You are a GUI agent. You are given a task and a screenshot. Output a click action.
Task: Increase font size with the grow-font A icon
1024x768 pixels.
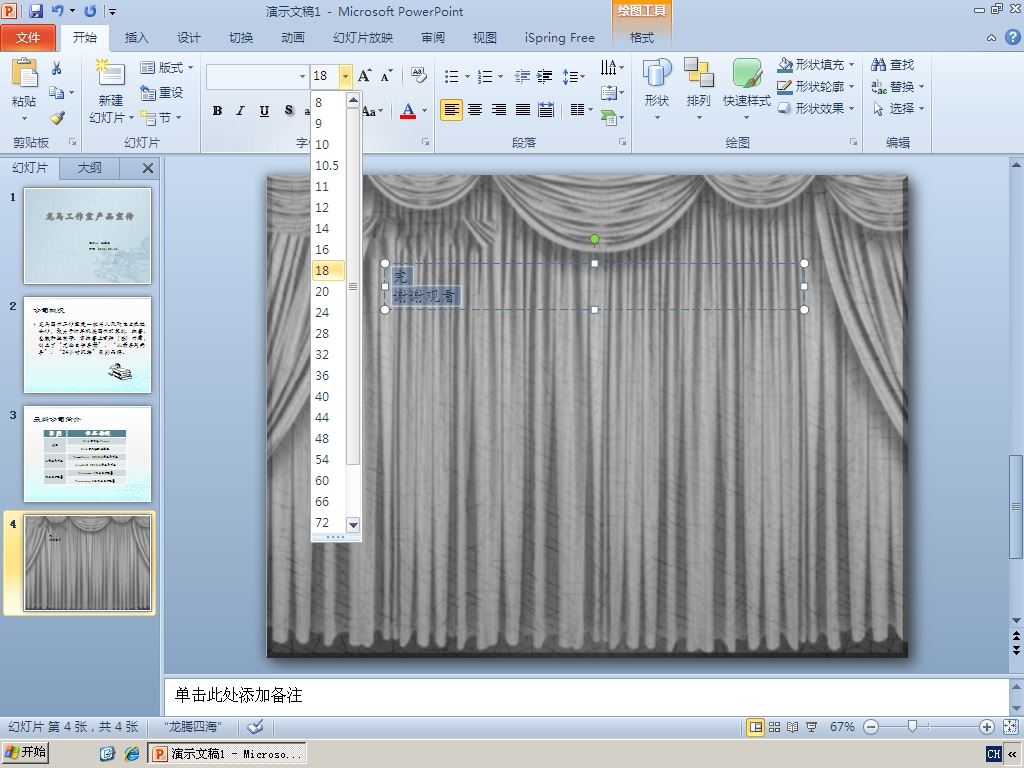point(364,76)
